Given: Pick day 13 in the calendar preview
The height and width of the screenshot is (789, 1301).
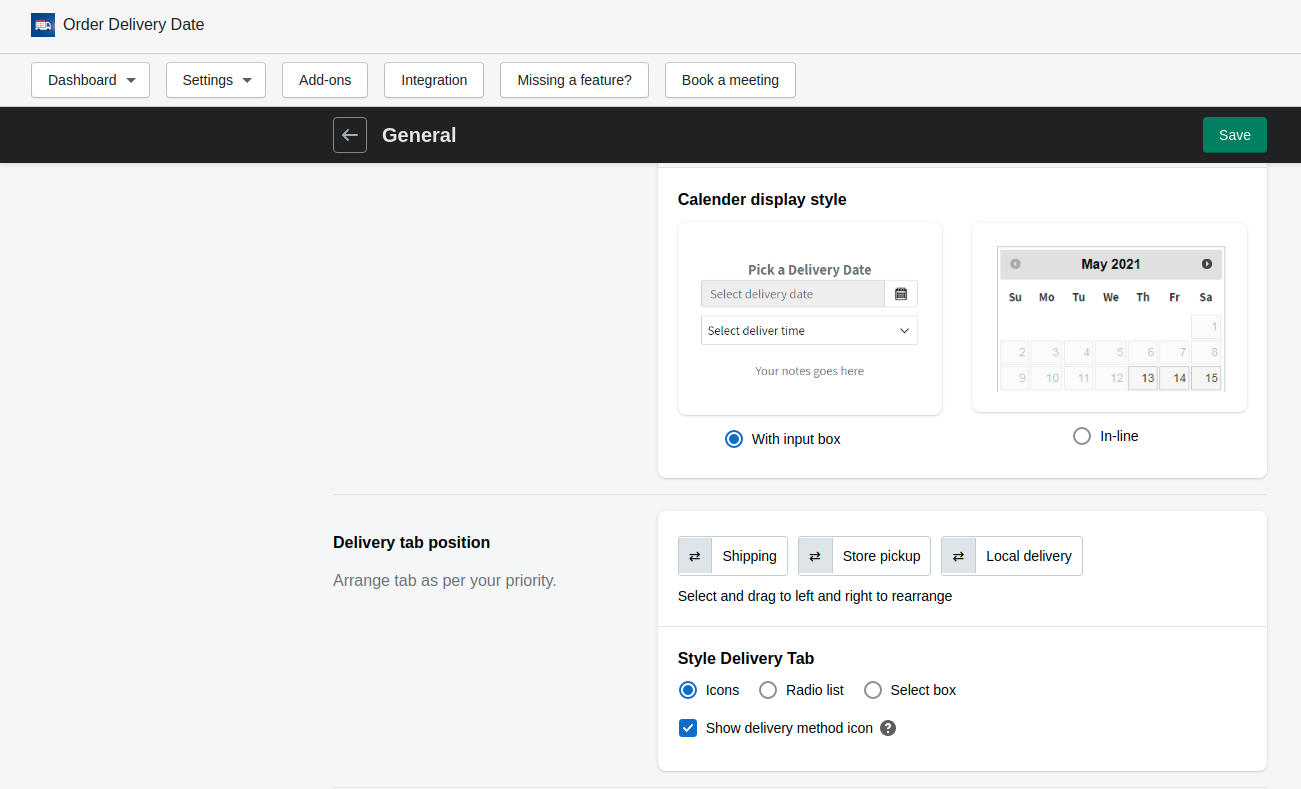Looking at the screenshot, I should (x=1143, y=378).
